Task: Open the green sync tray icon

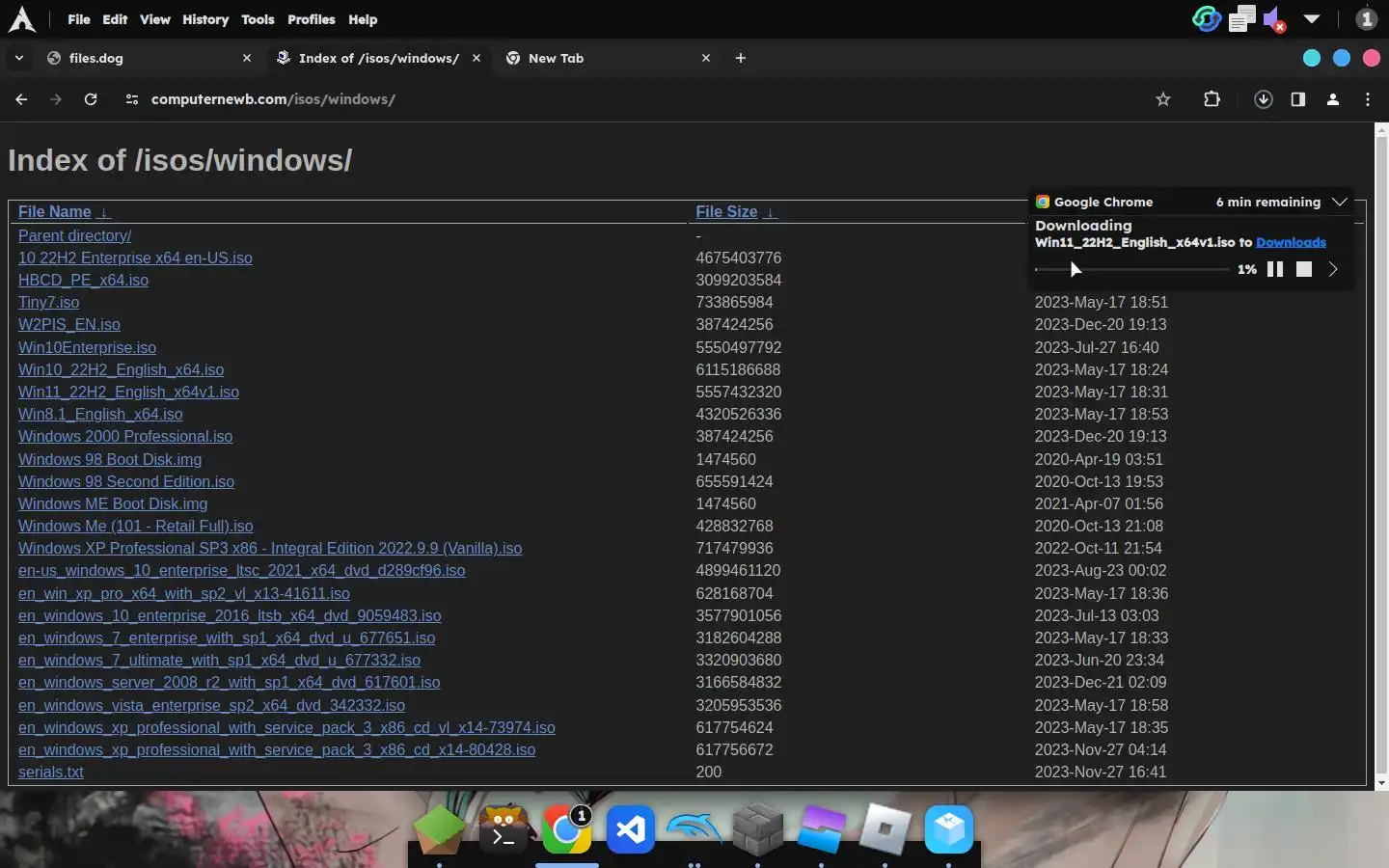Action: point(1207,18)
